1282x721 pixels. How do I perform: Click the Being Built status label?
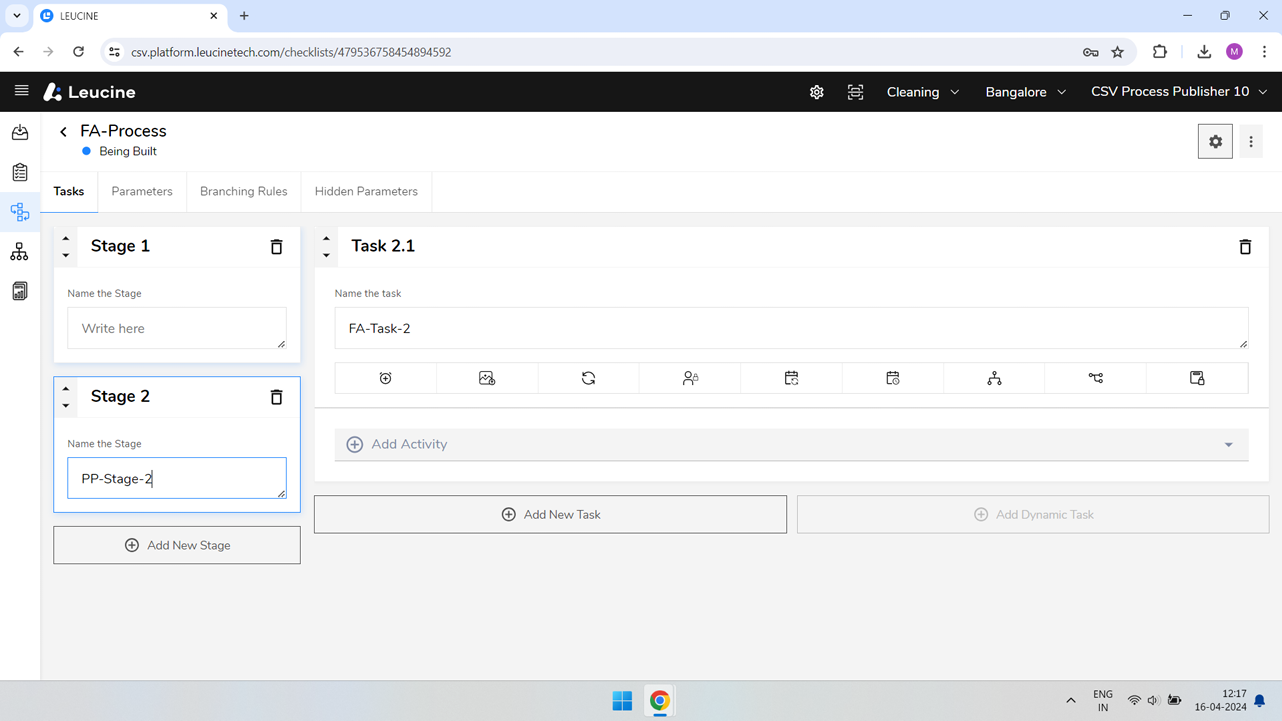pyautogui.click(x=128, y=152)
